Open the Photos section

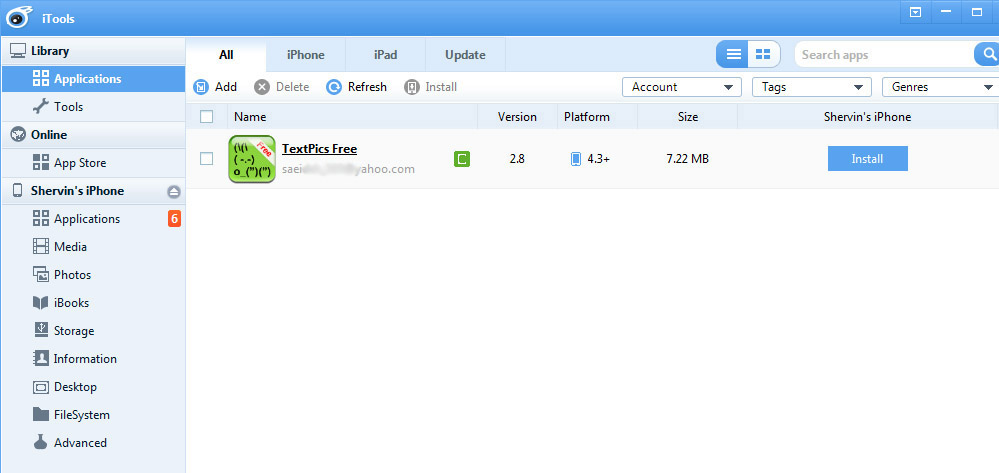pyautogui.click(x=93, y=275)
